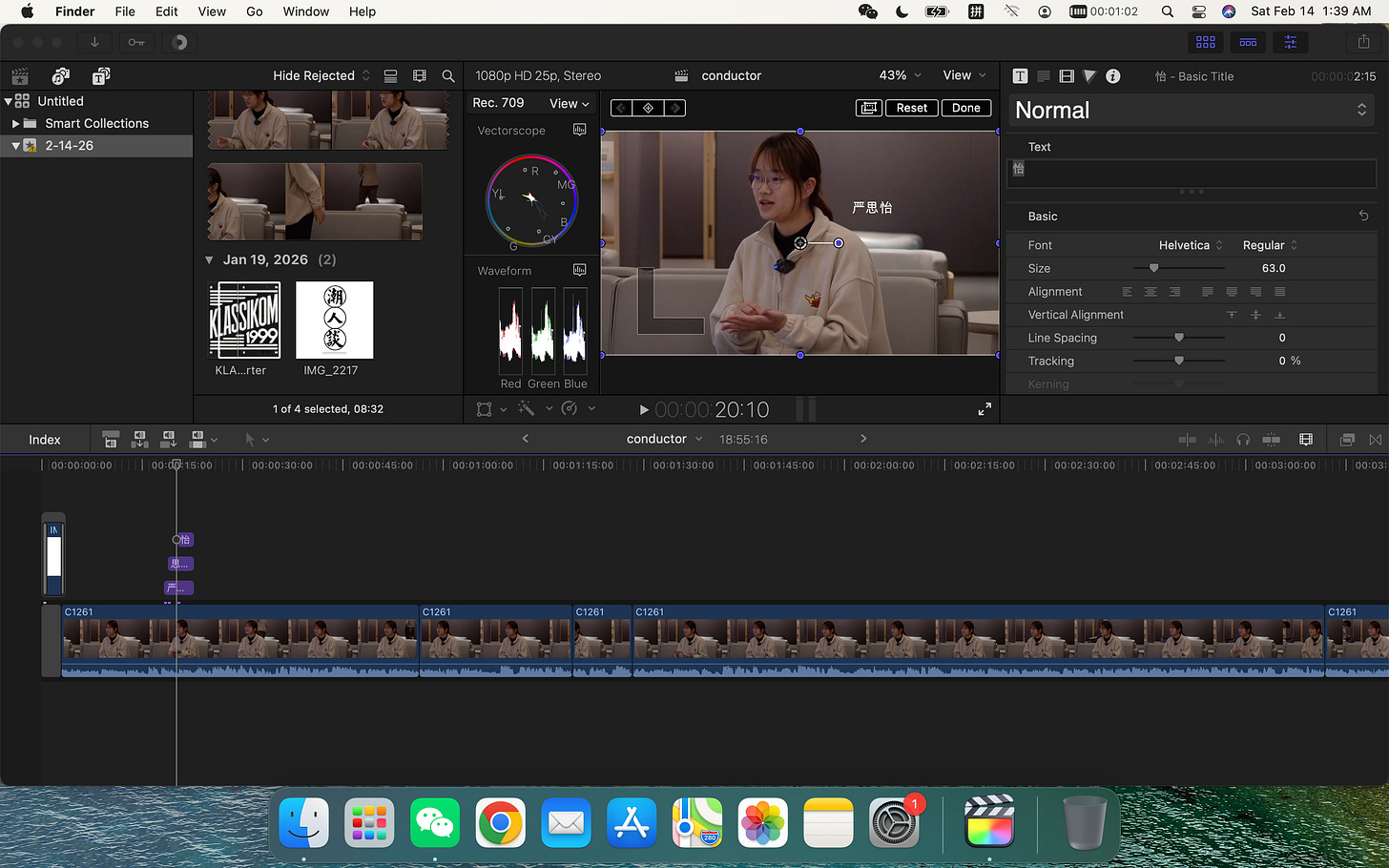This screenshot has width=1389, height=868.
Task: Click the Done button in viewer
Action: [x=965, y=108]
